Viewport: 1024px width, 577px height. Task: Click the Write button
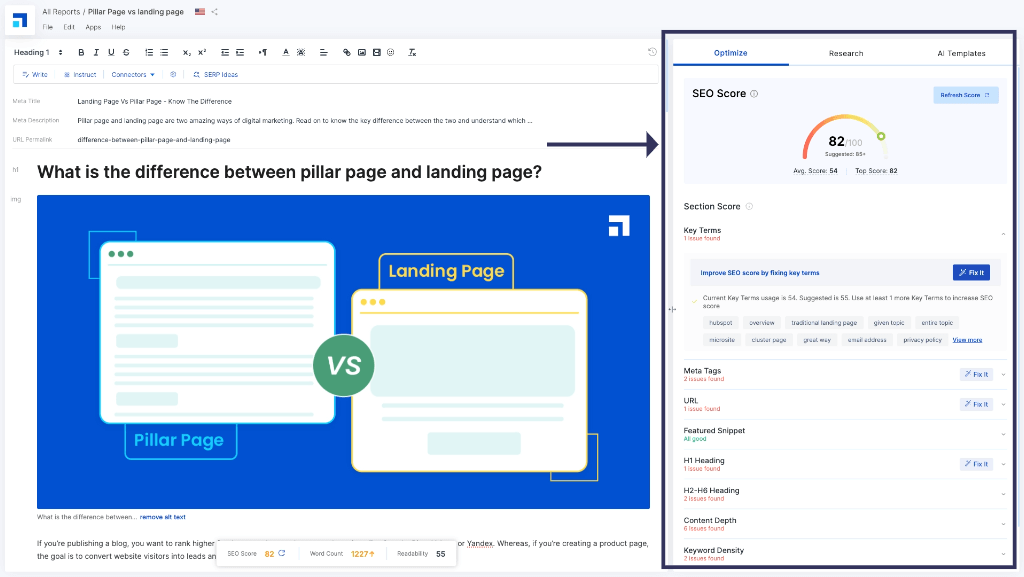[35, 74]
